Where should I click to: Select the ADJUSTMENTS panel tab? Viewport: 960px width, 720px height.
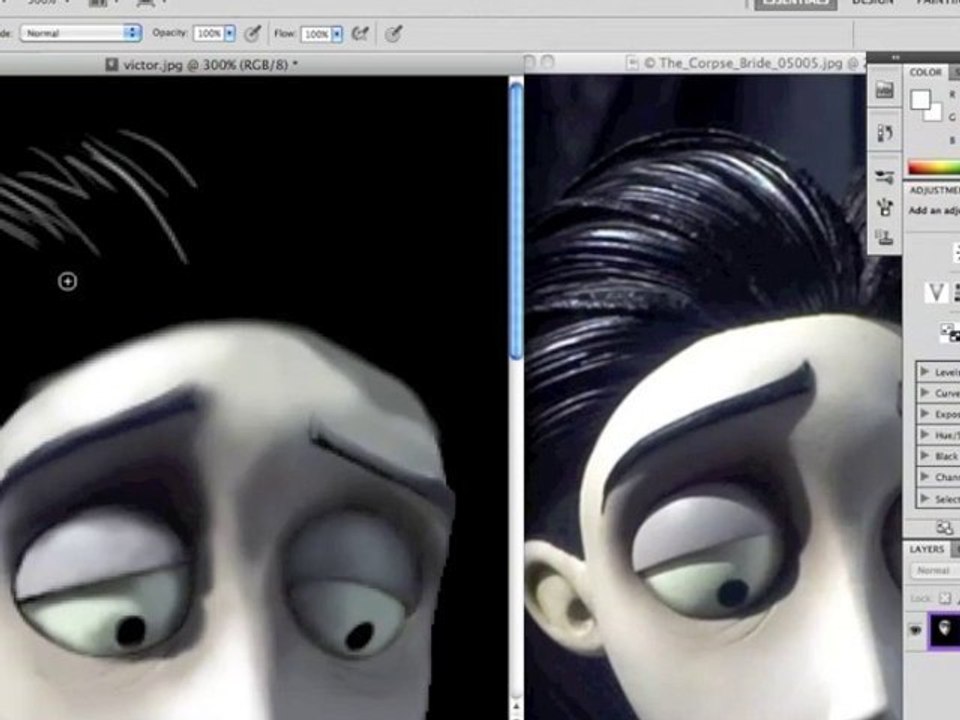[x=934, y=190]
